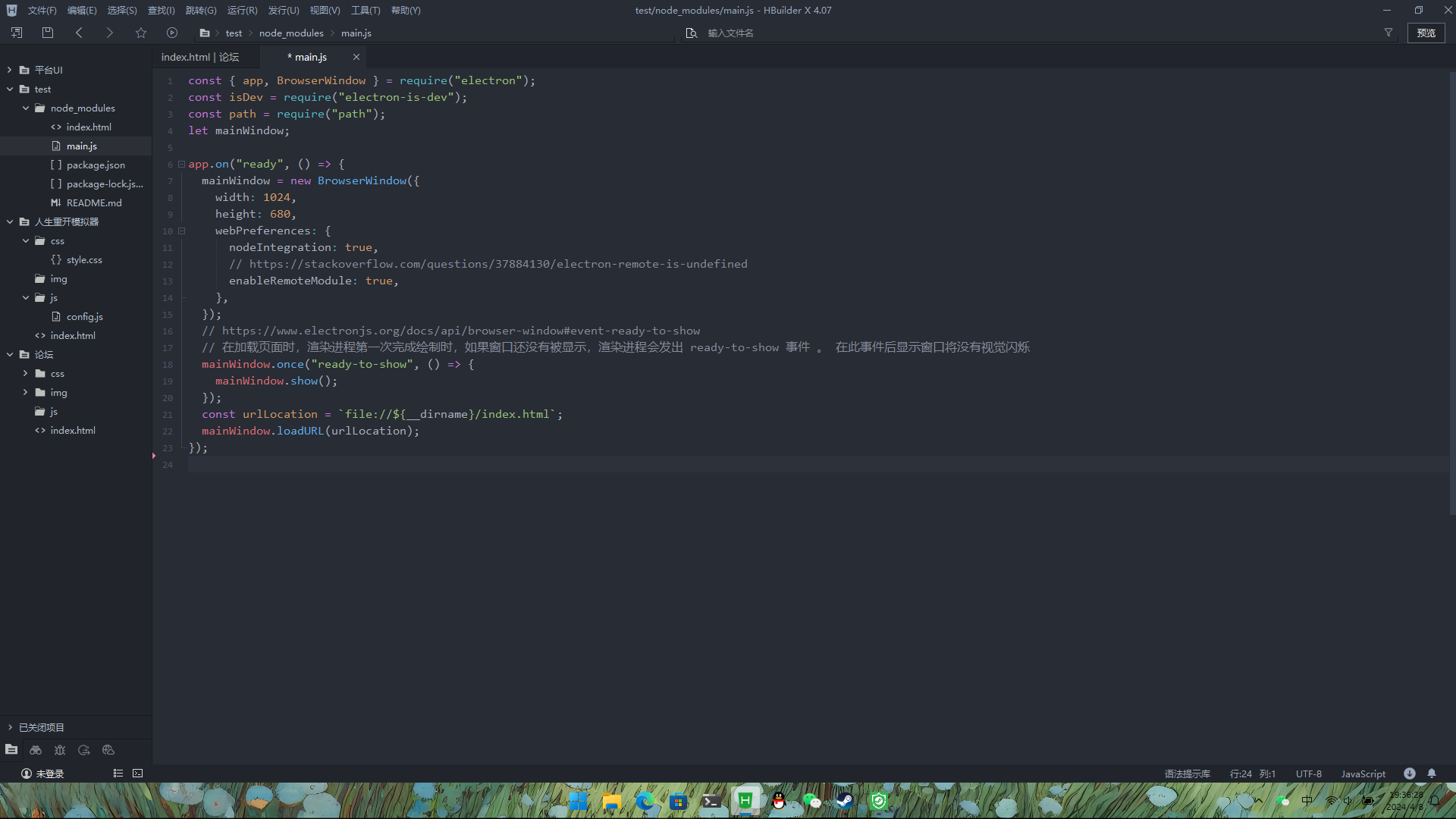Close the main.js tab

coord(356,57)
